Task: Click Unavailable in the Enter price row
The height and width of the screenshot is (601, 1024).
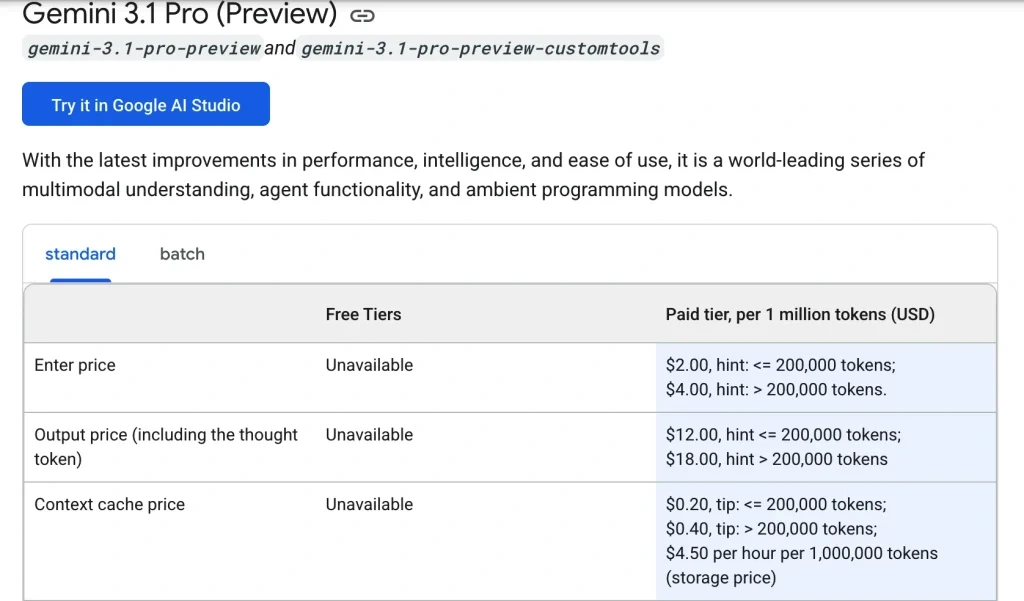Action: 369,365
